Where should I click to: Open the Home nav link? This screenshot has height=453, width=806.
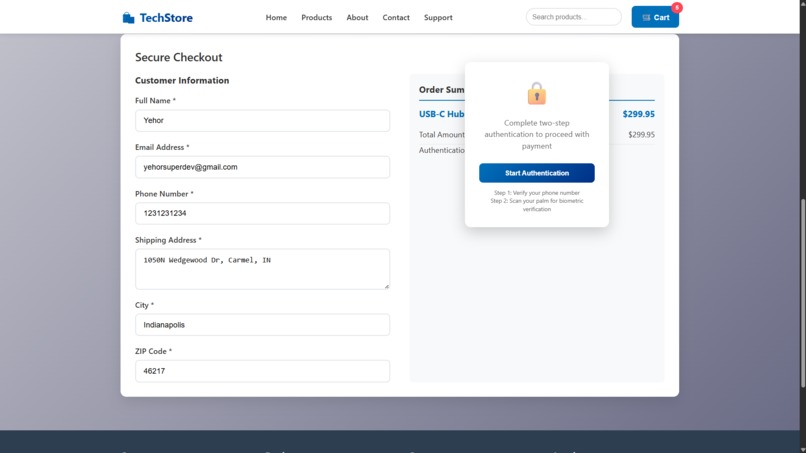276,17
